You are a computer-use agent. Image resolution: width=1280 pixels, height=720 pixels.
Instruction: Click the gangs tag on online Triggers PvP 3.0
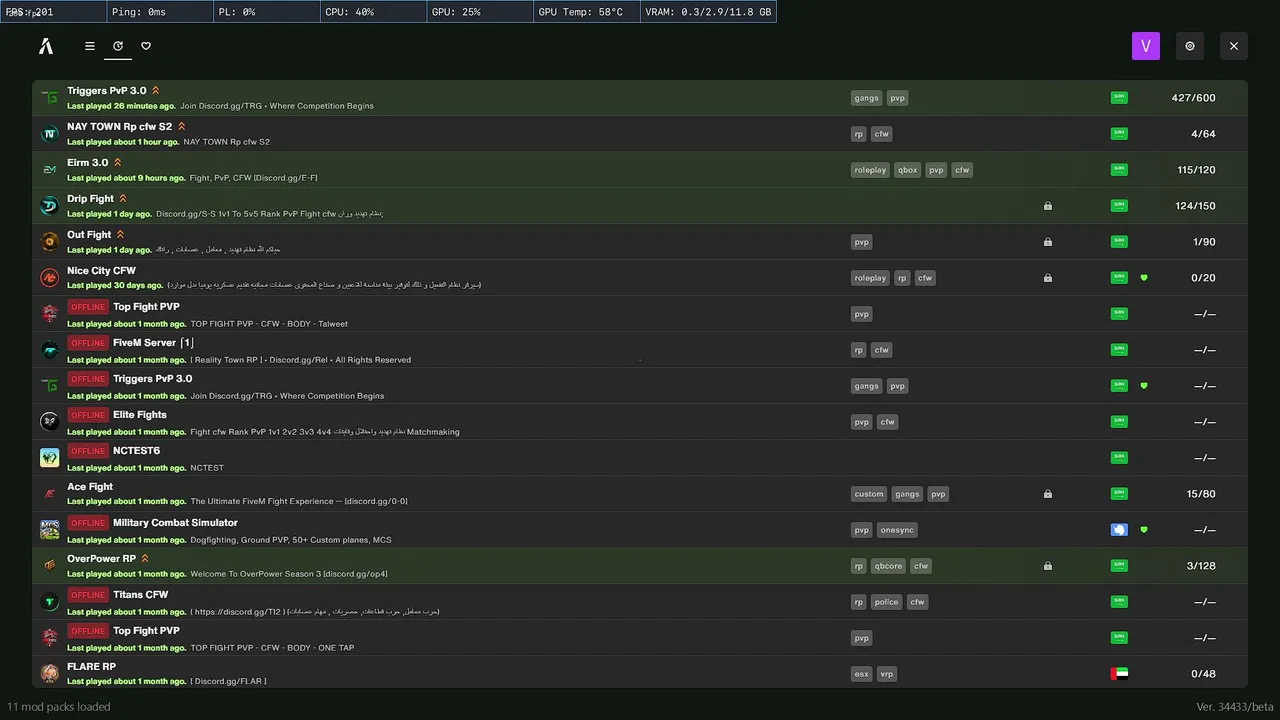click(867, 98)
